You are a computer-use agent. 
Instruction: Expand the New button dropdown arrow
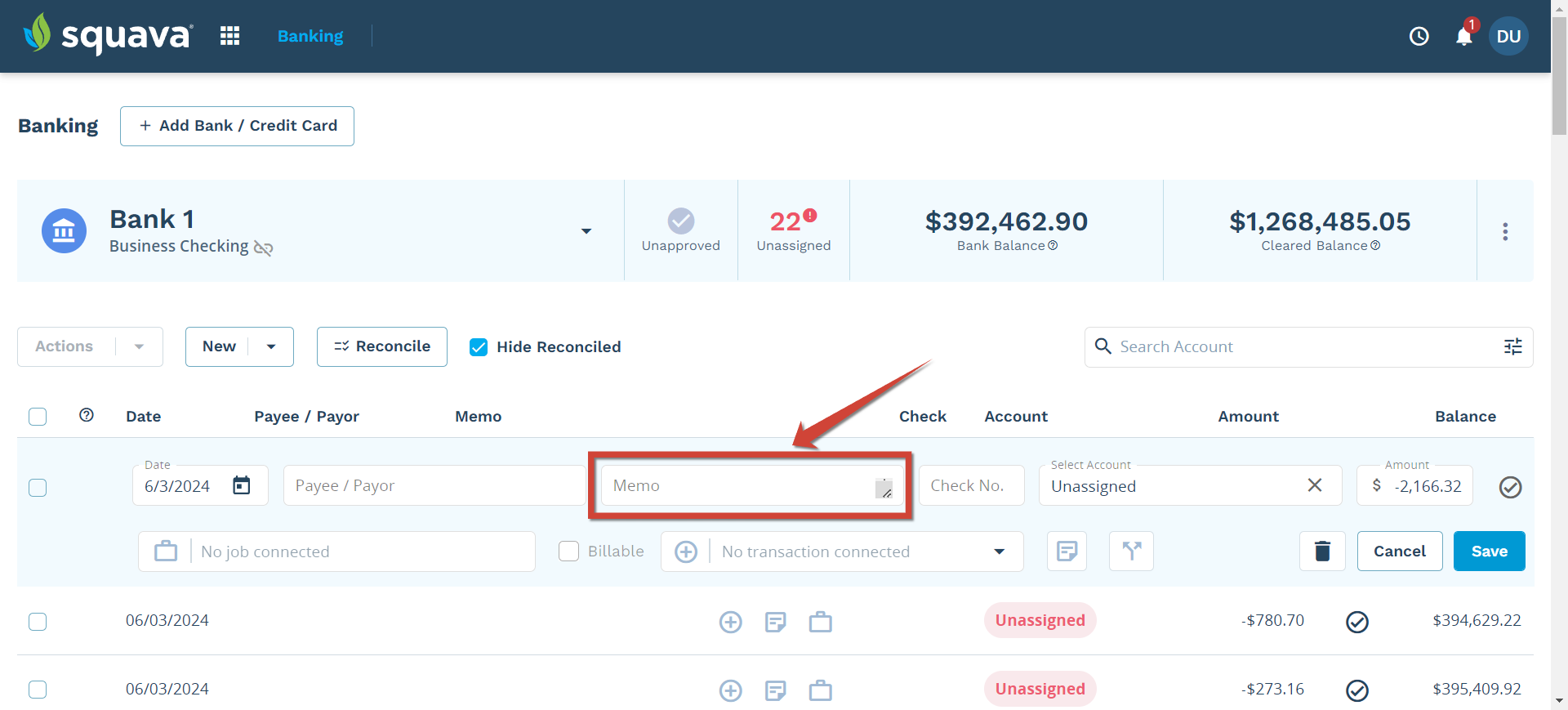pyautogui.click(x=271, y=346)
